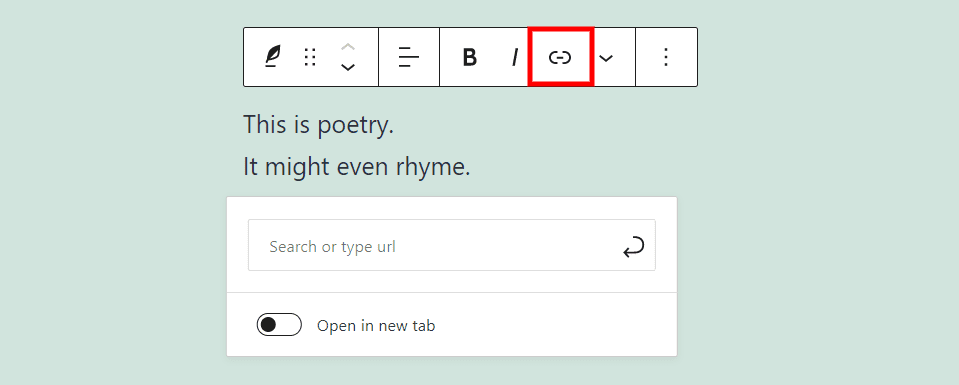The width and height of the screenshot is (959, 385).
Task: Click the line "It might even rhyme."
Action: pyautogui.click(x=357, y=167)
